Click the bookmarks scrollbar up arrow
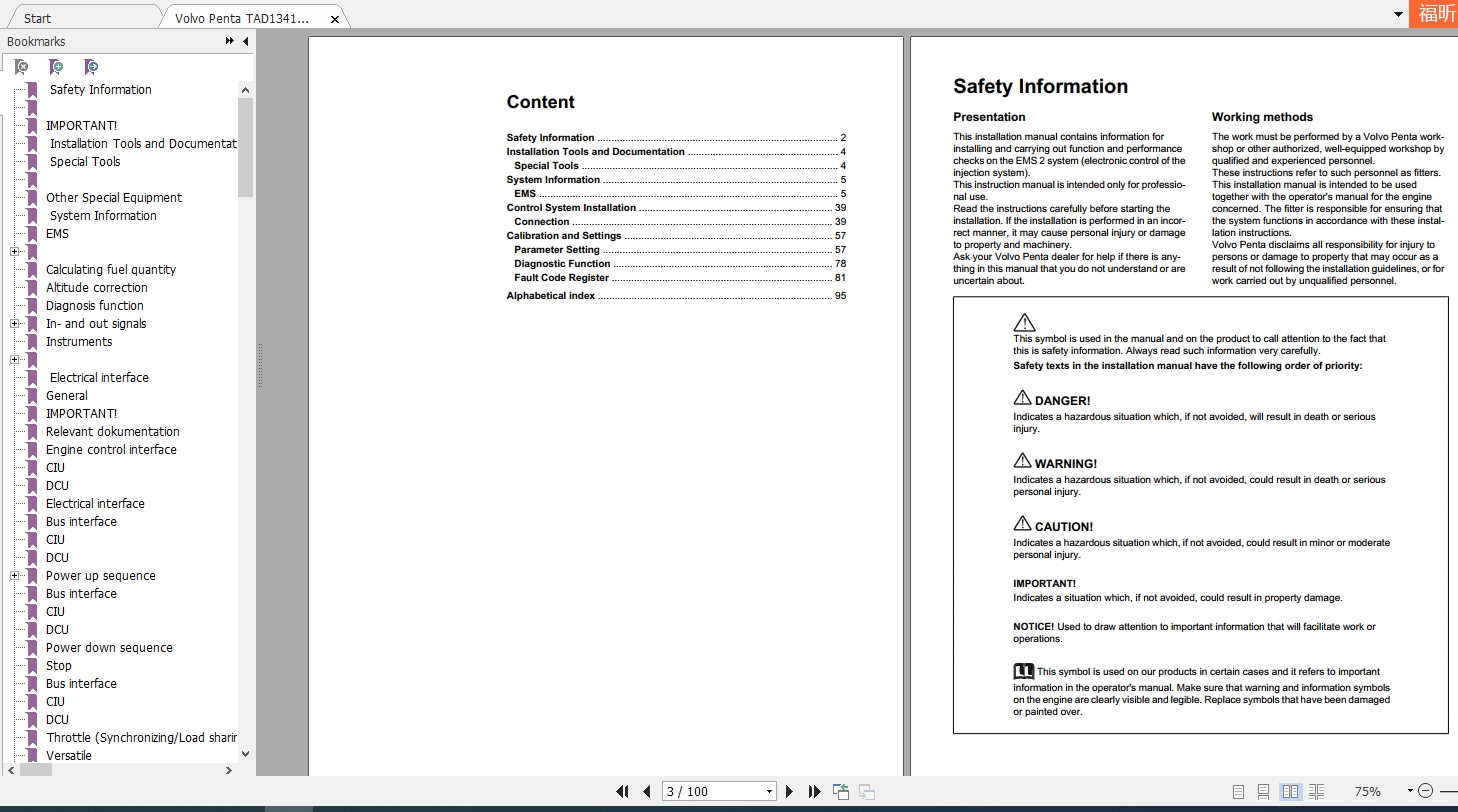Screen dimensions: 1458x812 tap(246, 90)
